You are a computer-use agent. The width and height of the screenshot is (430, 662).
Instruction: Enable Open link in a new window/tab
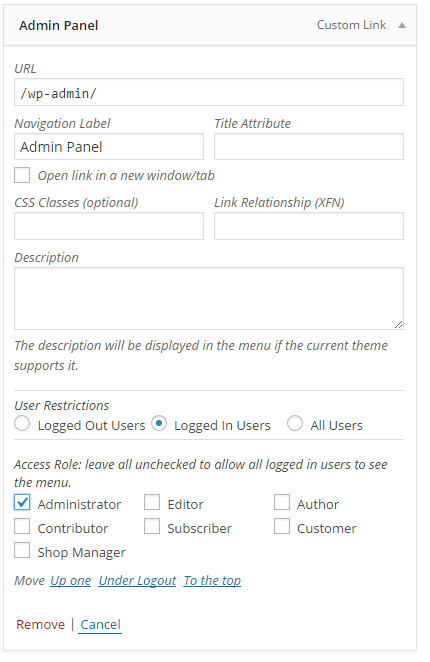tap(22, 175)
